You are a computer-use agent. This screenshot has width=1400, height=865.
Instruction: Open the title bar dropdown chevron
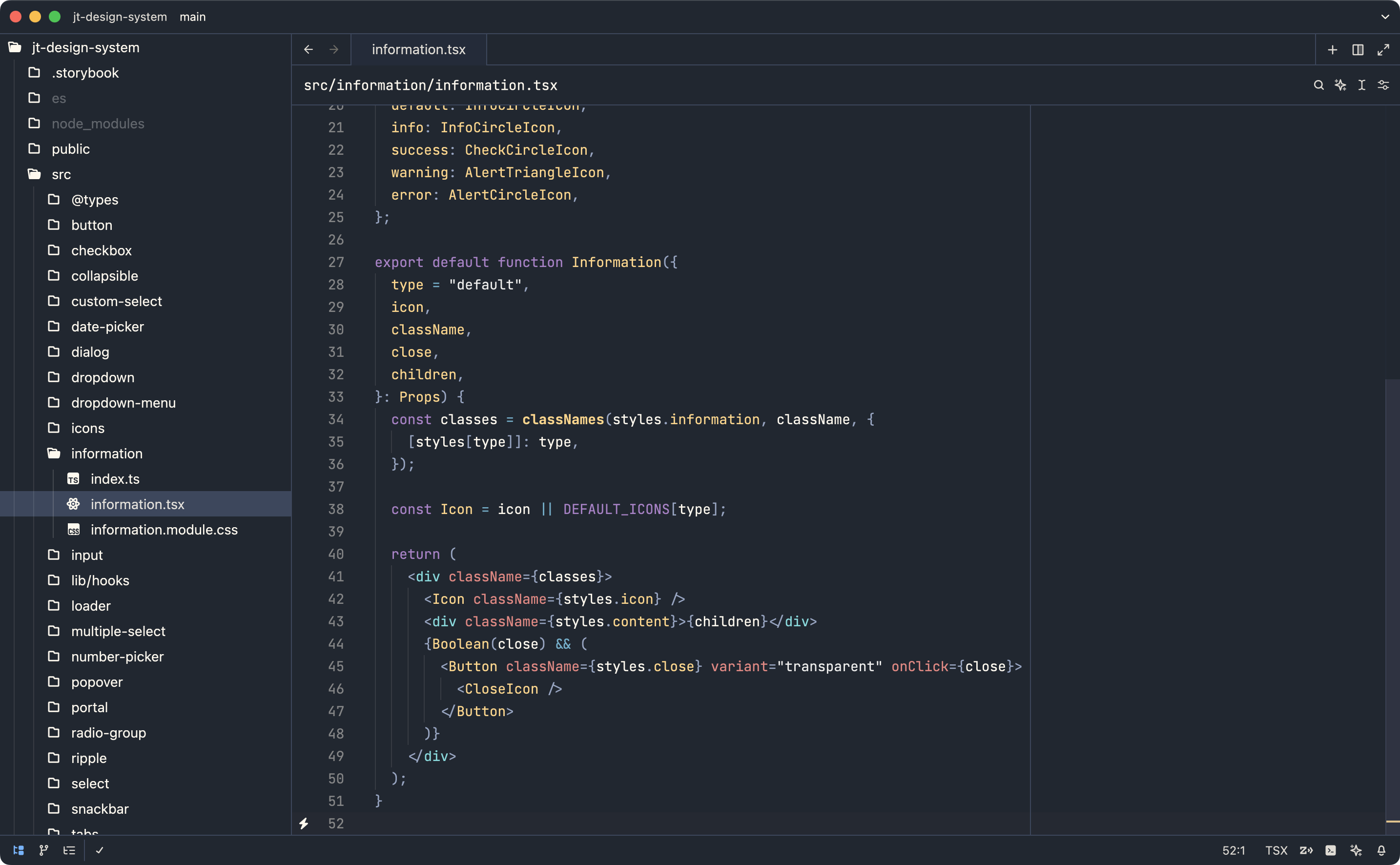(x=1385, y=17)
